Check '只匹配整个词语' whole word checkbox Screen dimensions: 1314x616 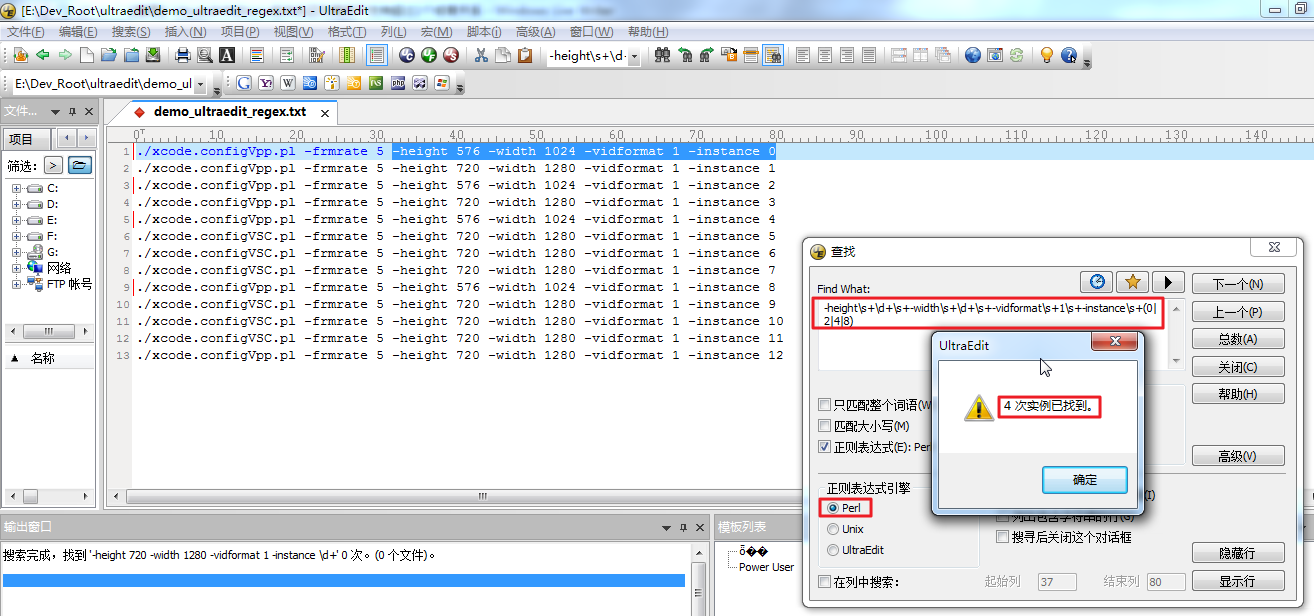tap(824, 405)
